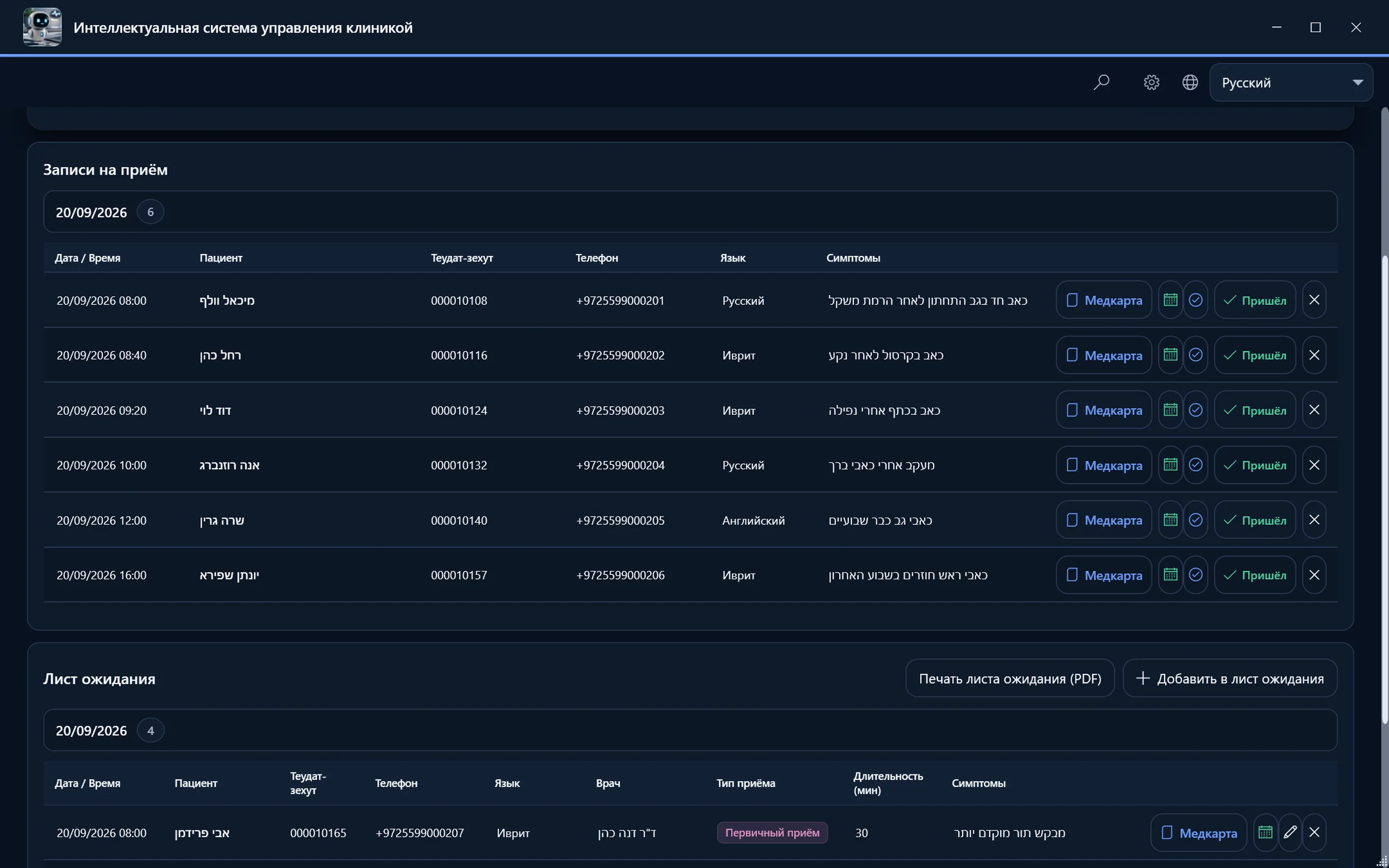
Task: Open the Русский language dropdown
Action: 1292,82
